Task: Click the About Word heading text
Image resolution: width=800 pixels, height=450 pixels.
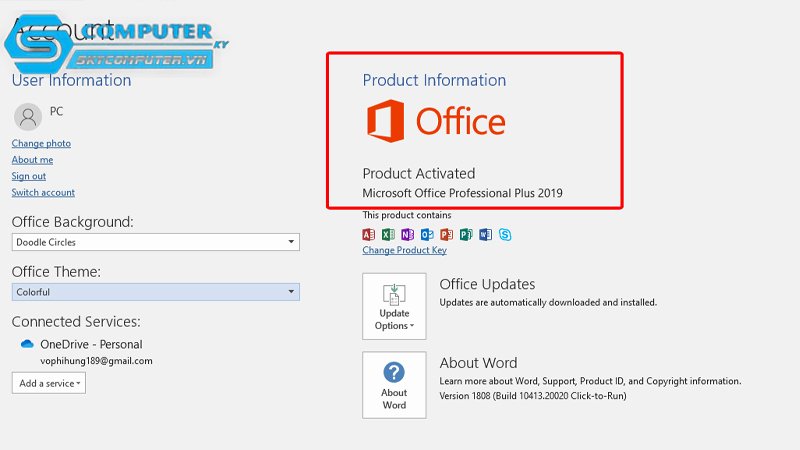Action: pyautogui.click(x=479, y=363)
